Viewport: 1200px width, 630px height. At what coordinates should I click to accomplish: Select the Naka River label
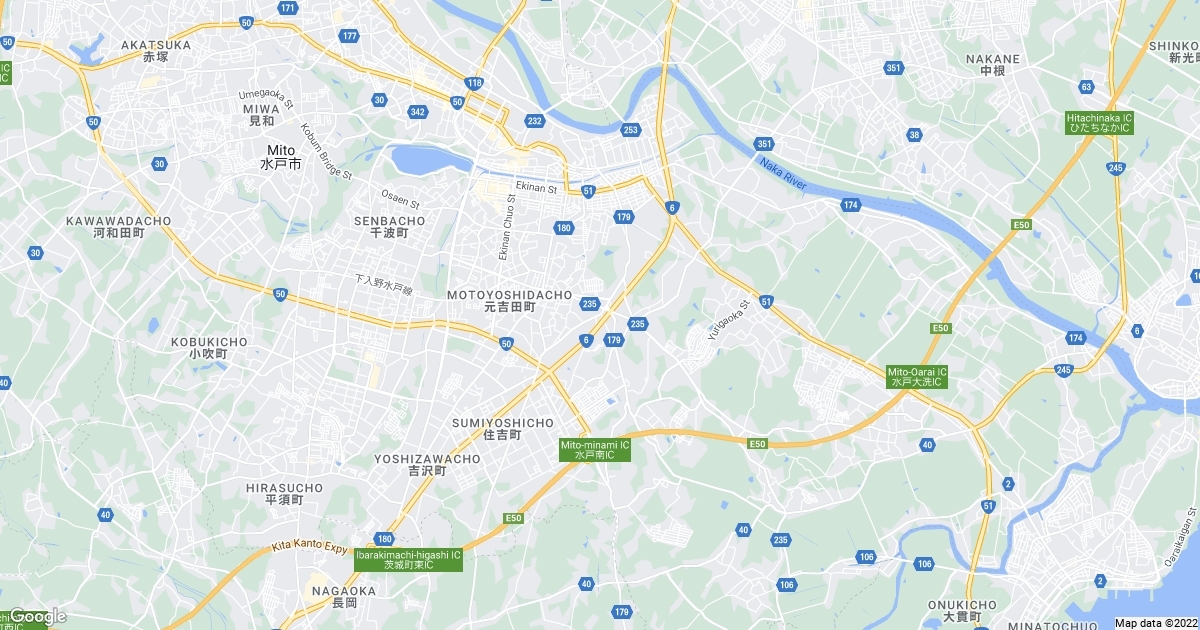tap(782, 173)
